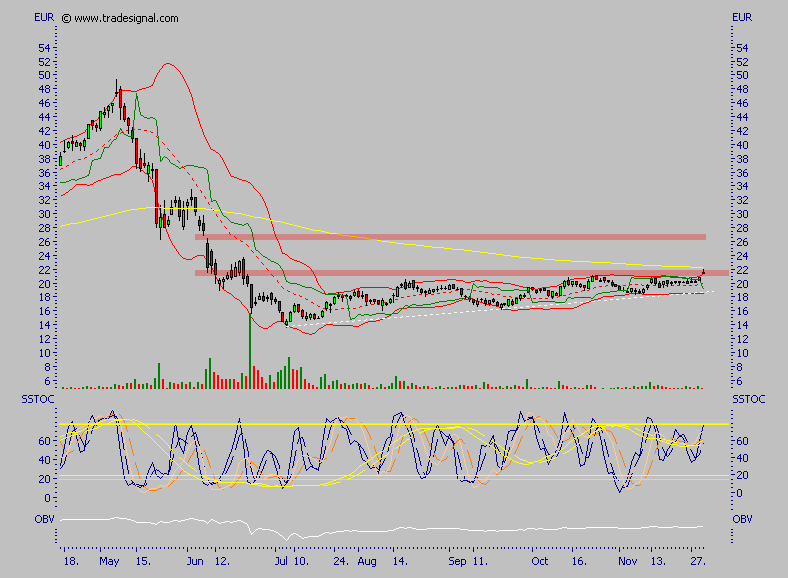Click the 27. label at date axis end

[x=697, y=562]
